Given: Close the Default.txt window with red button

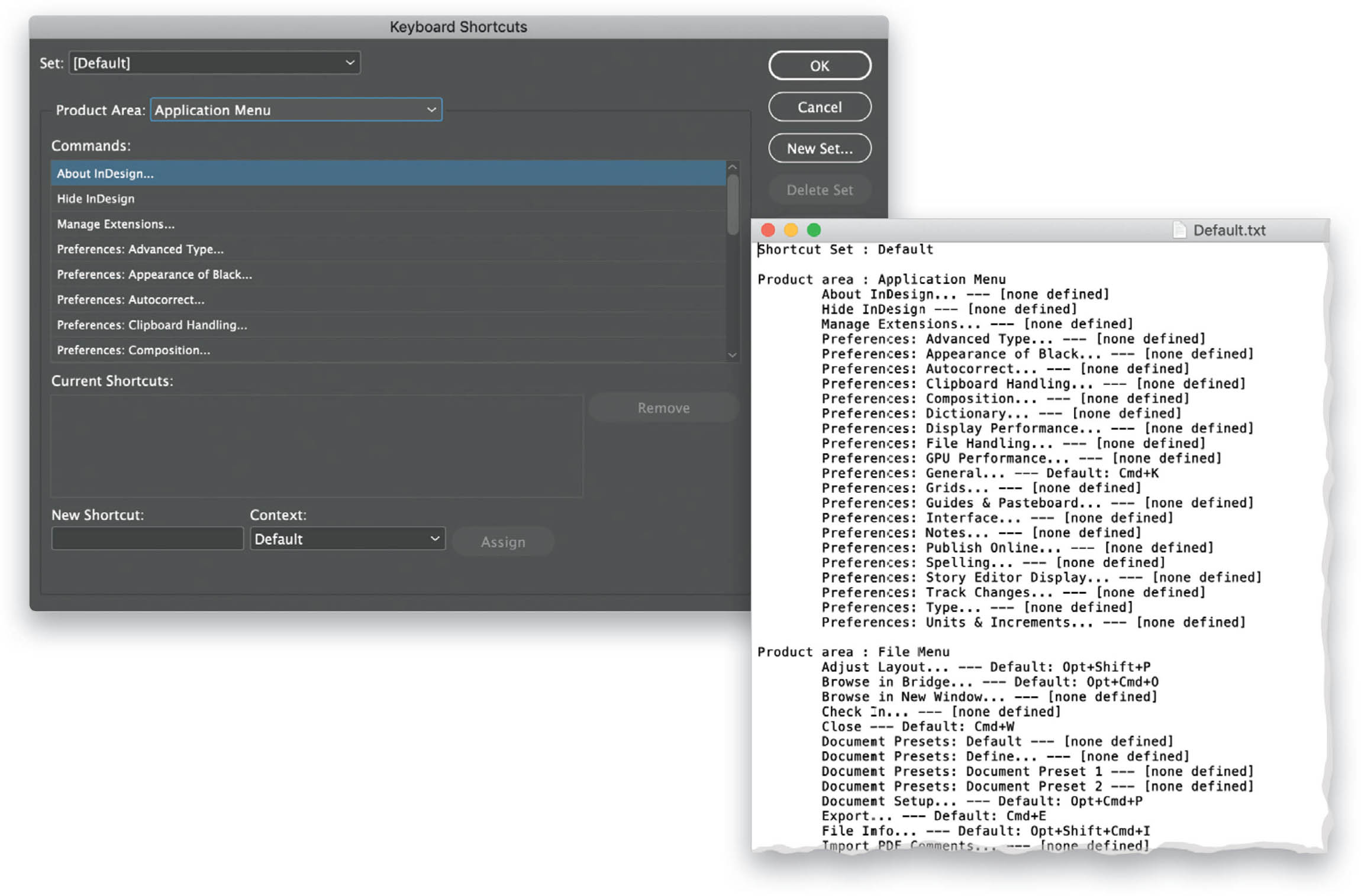Looking at the screenshot, I should click(x=768, y=230).
